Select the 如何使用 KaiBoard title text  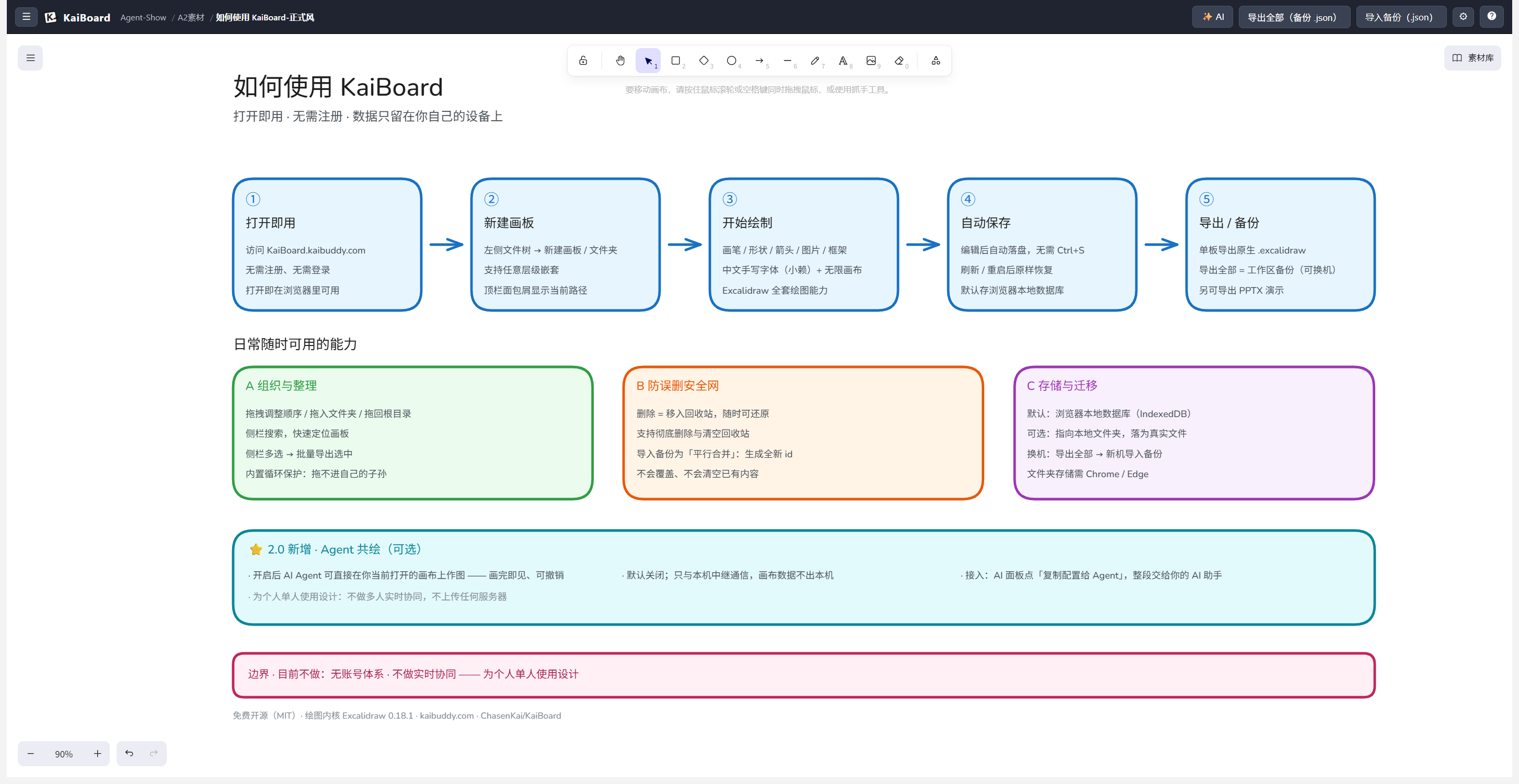[x=338, y=87]
